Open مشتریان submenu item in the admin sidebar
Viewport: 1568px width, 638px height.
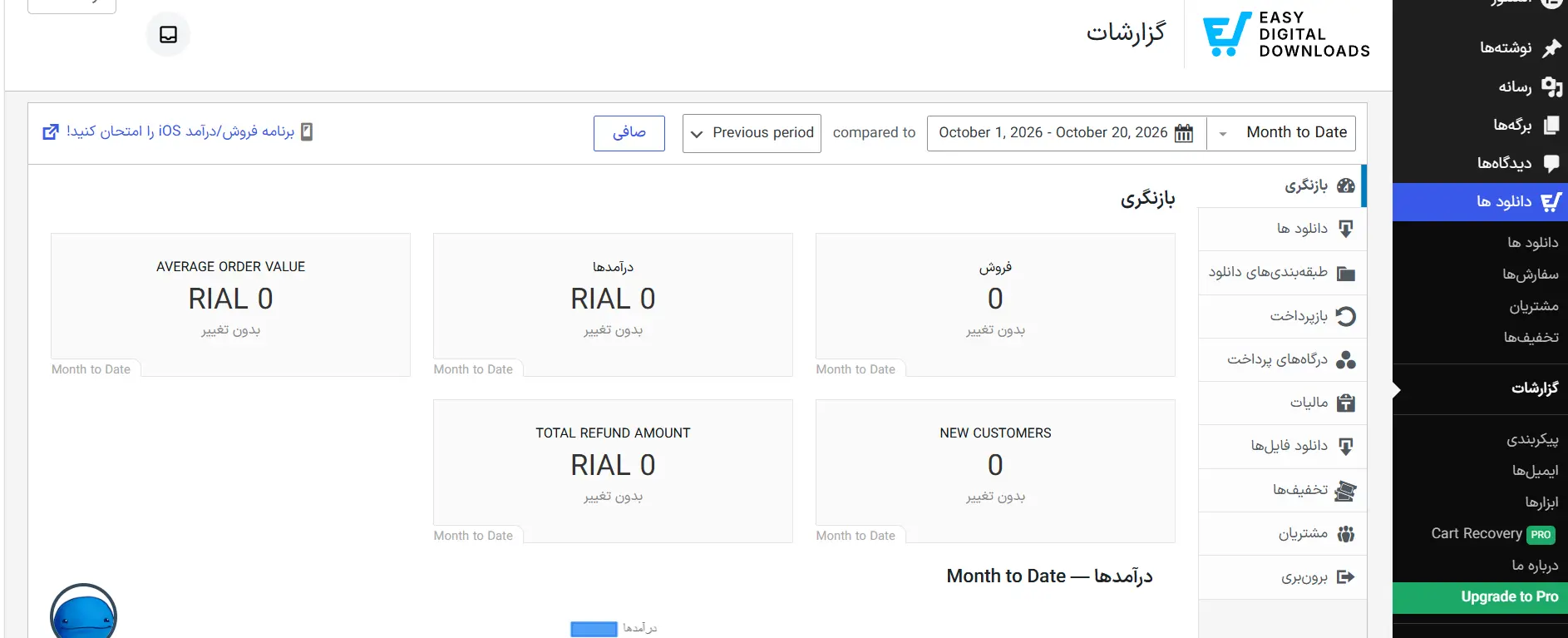[x=1534, y=306]
